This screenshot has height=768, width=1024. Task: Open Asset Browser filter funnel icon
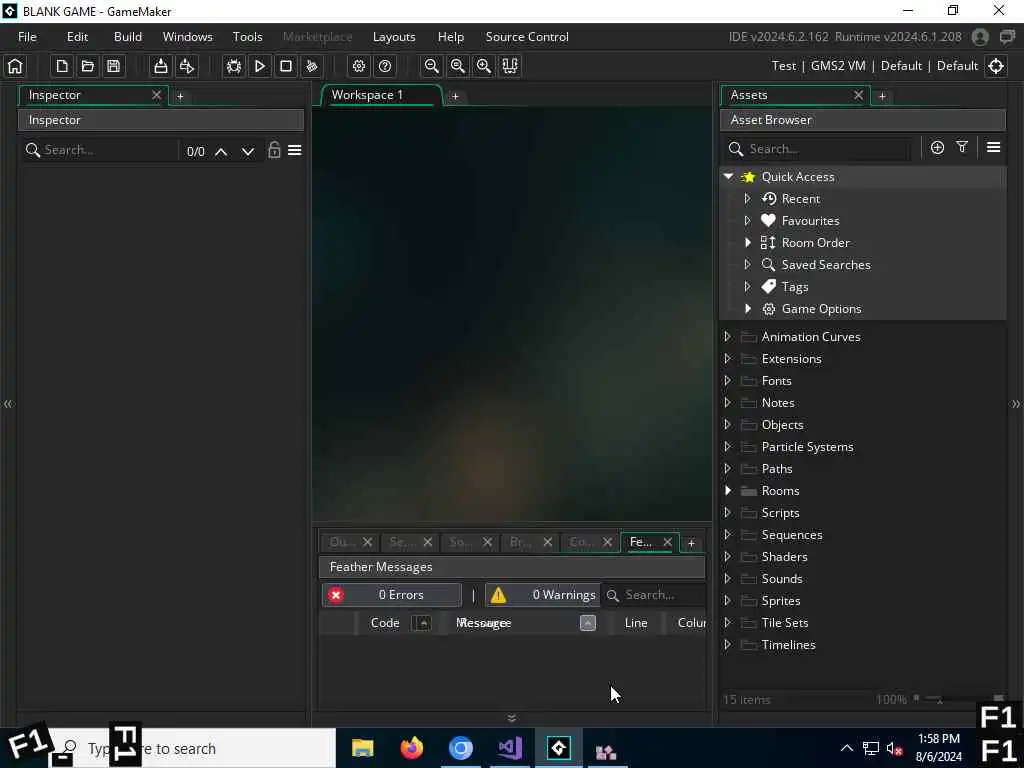[962, 147]
